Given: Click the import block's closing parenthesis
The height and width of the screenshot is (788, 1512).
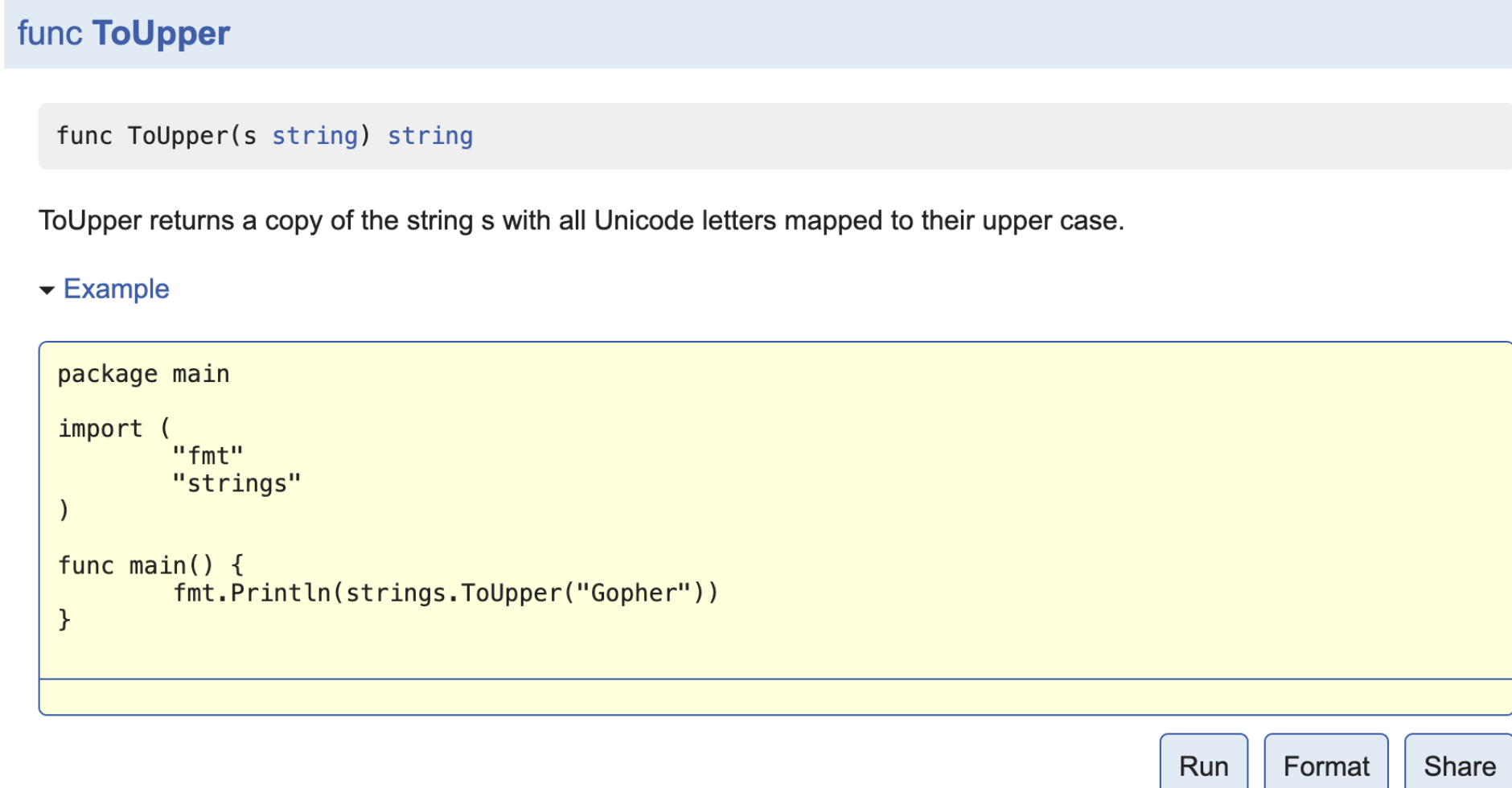Looking at the screenshot, I should [64, 511].
